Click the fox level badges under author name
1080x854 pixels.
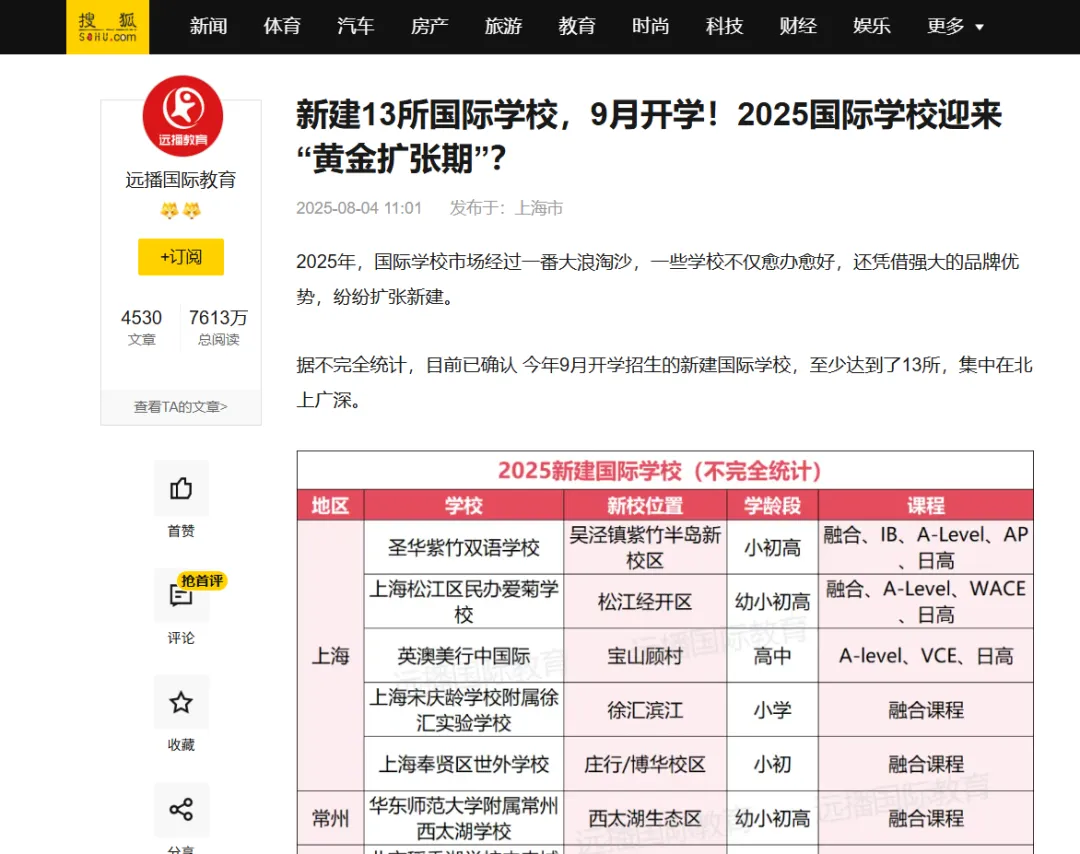(180, 210)
